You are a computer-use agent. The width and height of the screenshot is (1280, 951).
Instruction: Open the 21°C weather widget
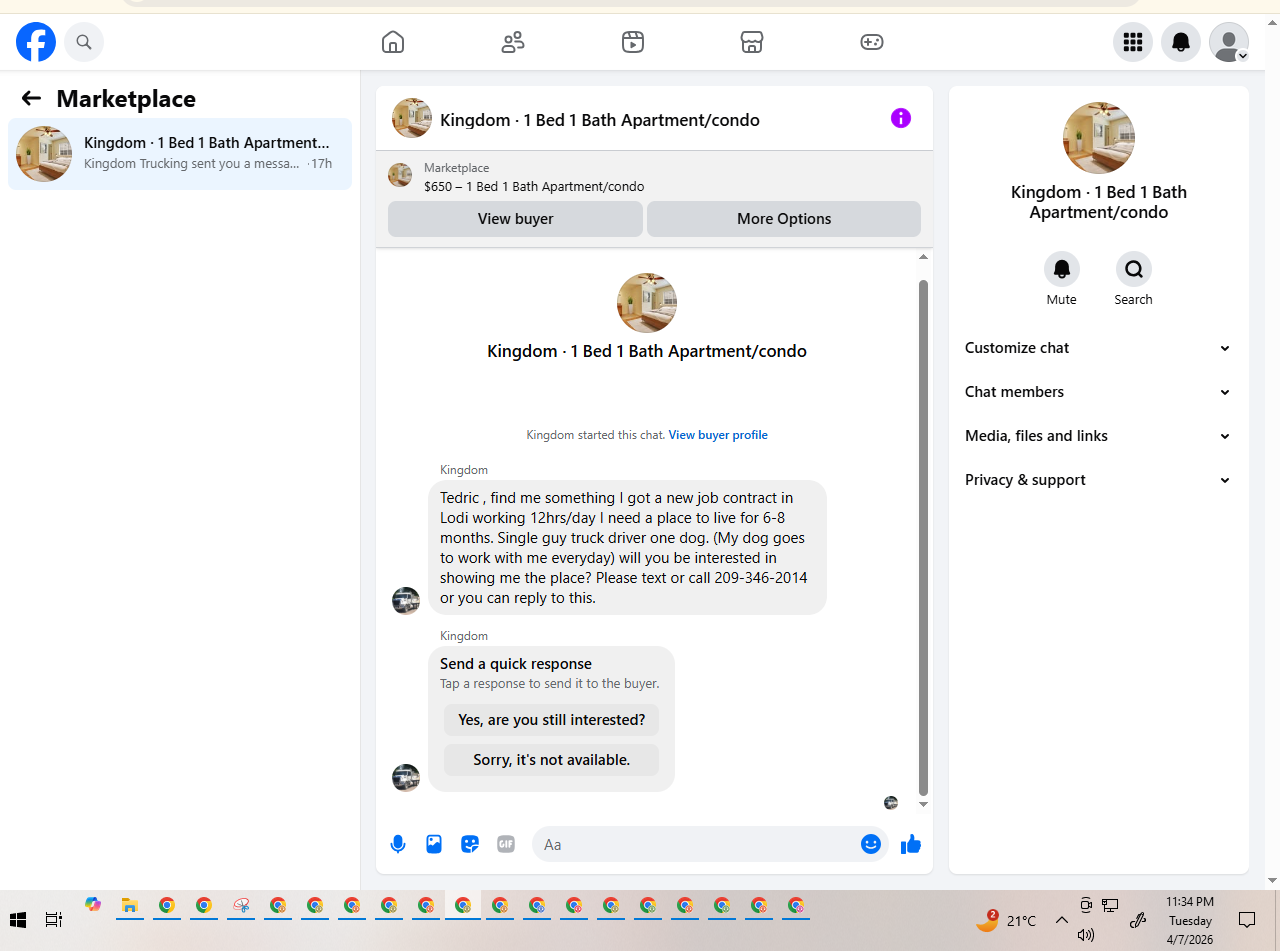tap(1006, 920)
